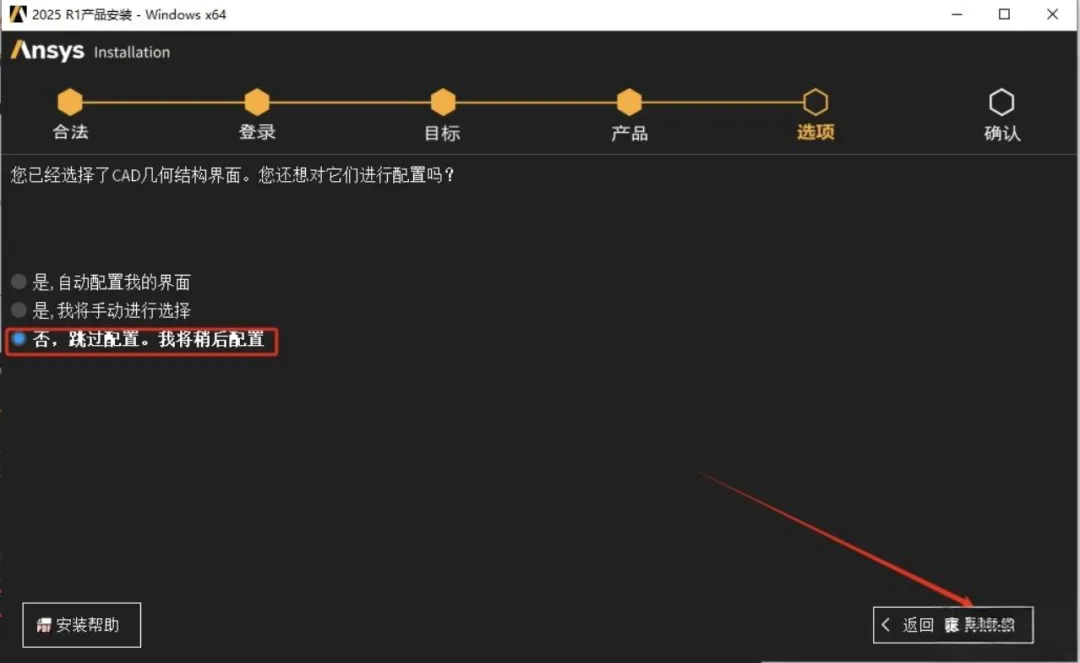Minimize the installer window
The width and height of the screenshot is (1080, 663).
[957, 14]
